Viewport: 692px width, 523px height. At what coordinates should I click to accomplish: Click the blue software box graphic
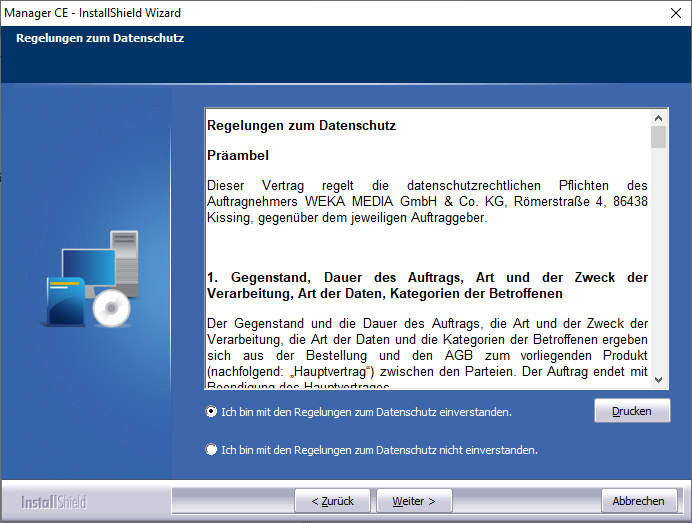pyautogui.click(x=68, y=300)
